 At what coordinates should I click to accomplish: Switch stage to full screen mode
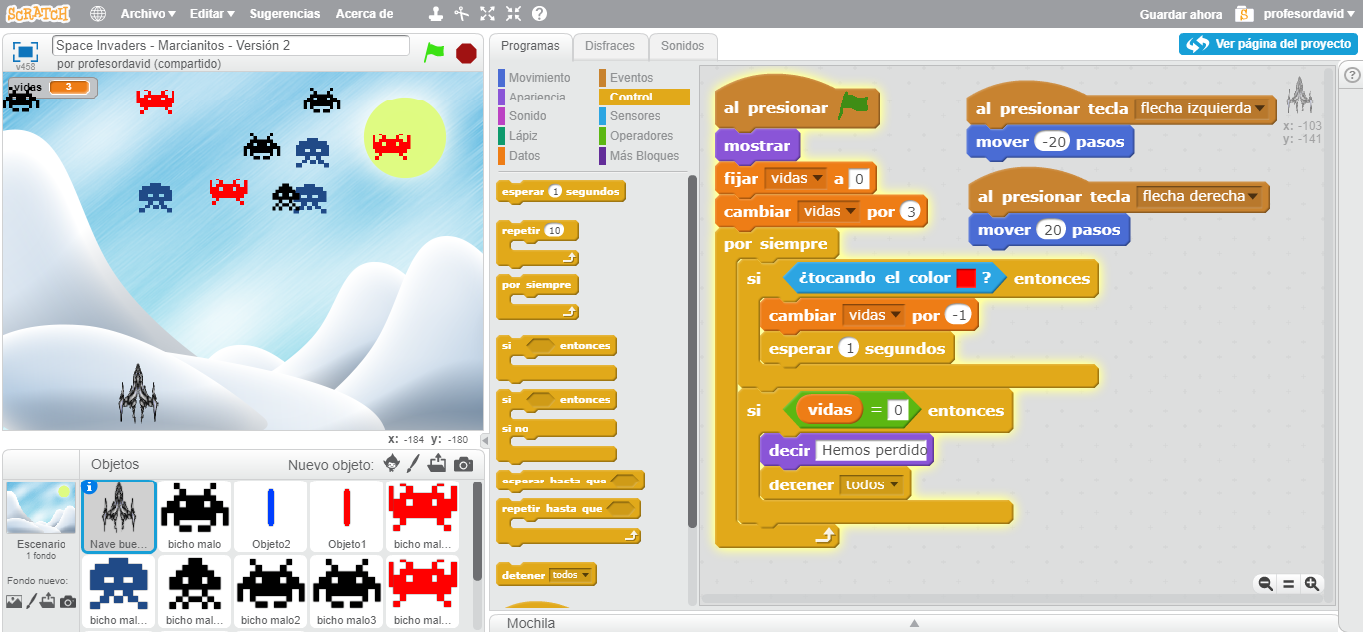(25, 50)
